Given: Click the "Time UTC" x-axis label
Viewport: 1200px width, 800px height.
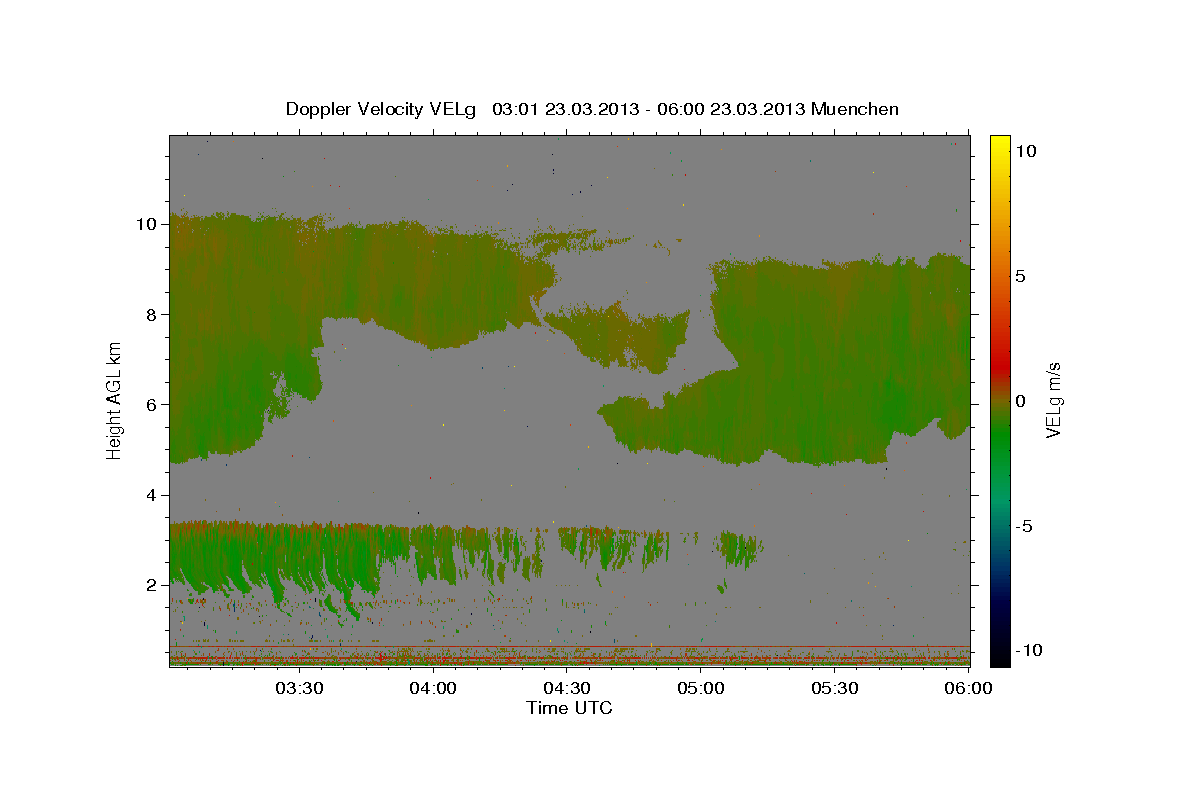Looking at the screenshot, I should pos(569,707).
